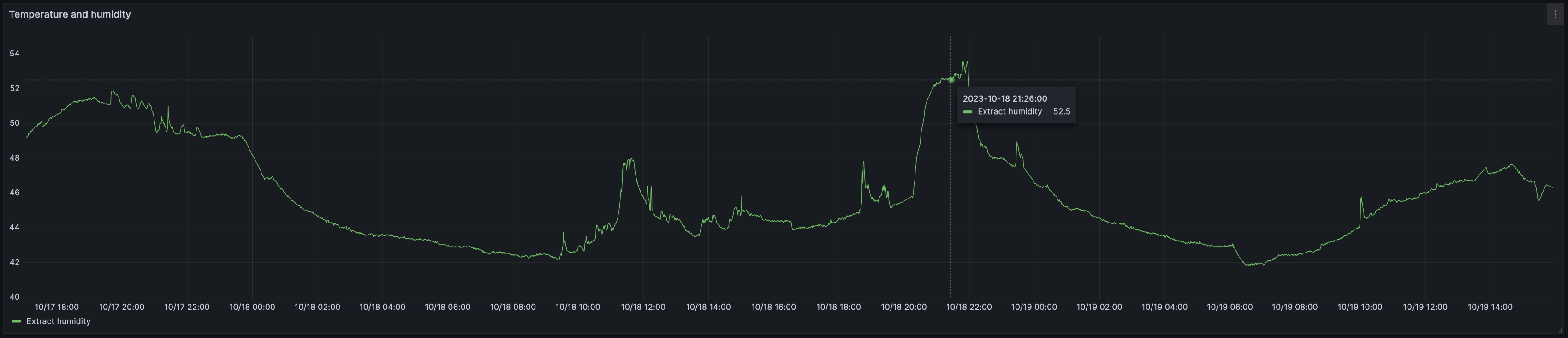Click the 10/17 22:00 x-axis label
1568x338 pixels.
click(x=187, y=307)
